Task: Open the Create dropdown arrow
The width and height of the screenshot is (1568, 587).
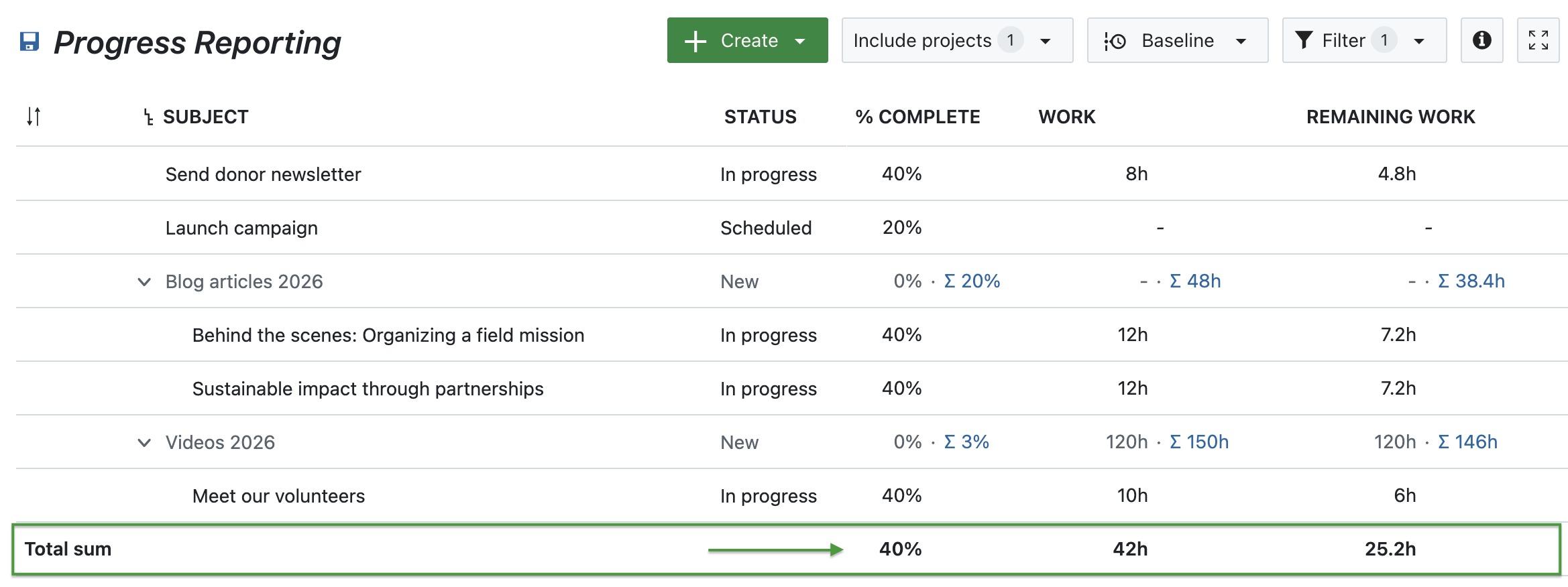Action: coord(800,41)
